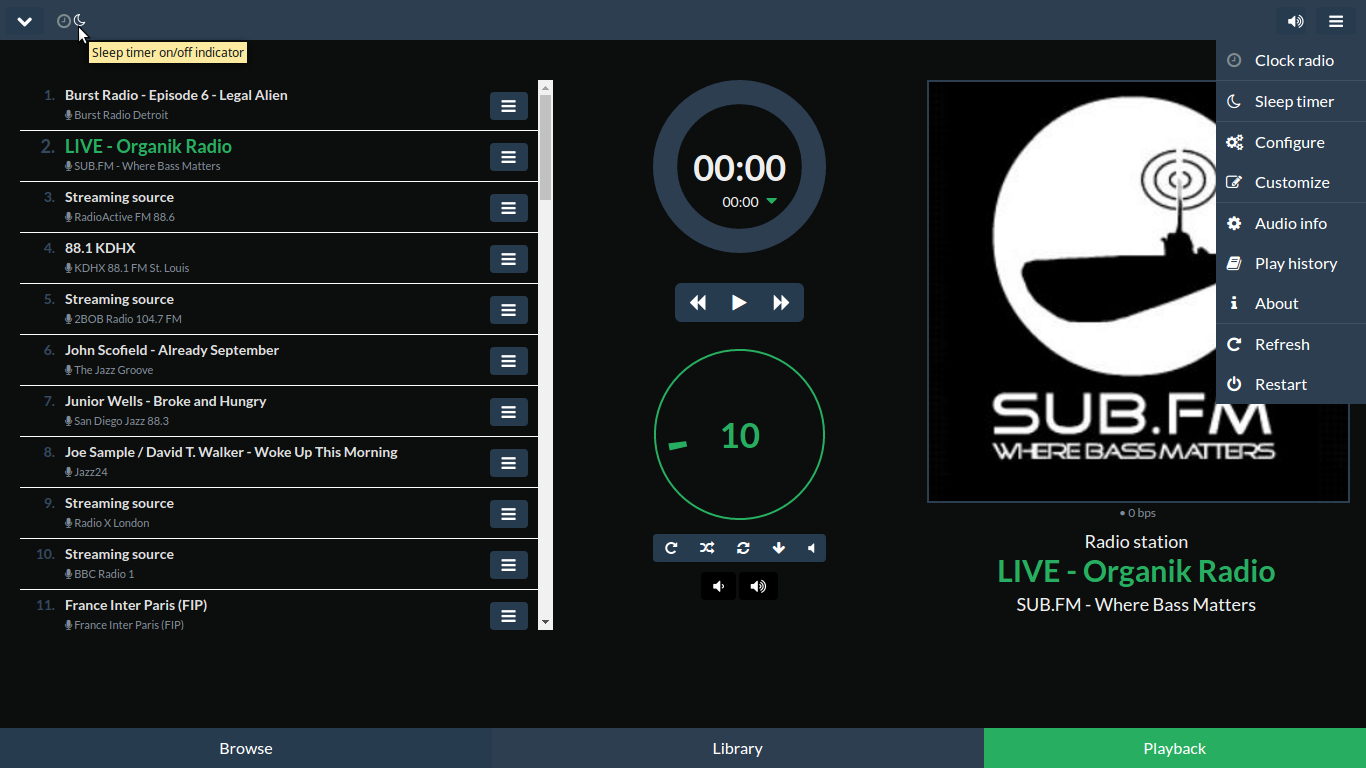1366x768 pixels.
Task: Open About from the menu
Action: 1291,303
